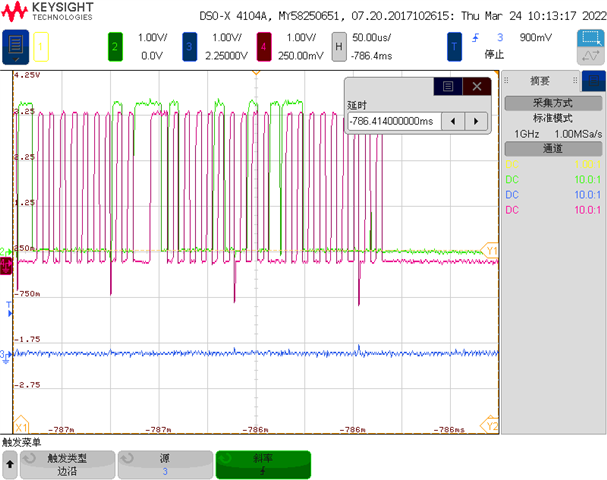
Task: Open the main menu icon at top left
Action: click(x=15, y=47)
